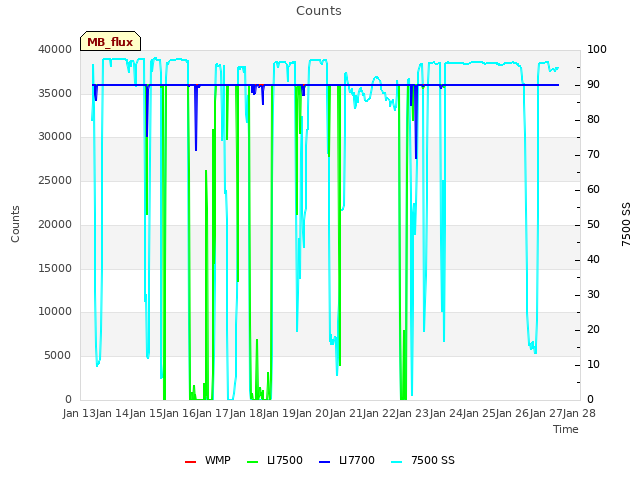The height and width of the screenshot is (480, 640).
Task: Click the 30 tick on right axis
Action: pyautogui.click(x=593, y=295)
